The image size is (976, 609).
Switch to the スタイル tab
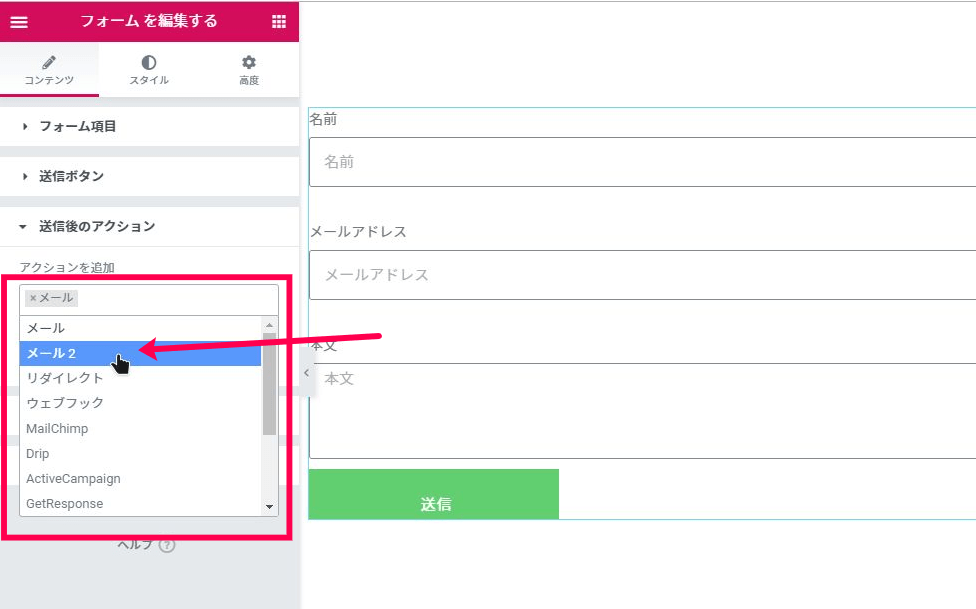click(149, 70)
